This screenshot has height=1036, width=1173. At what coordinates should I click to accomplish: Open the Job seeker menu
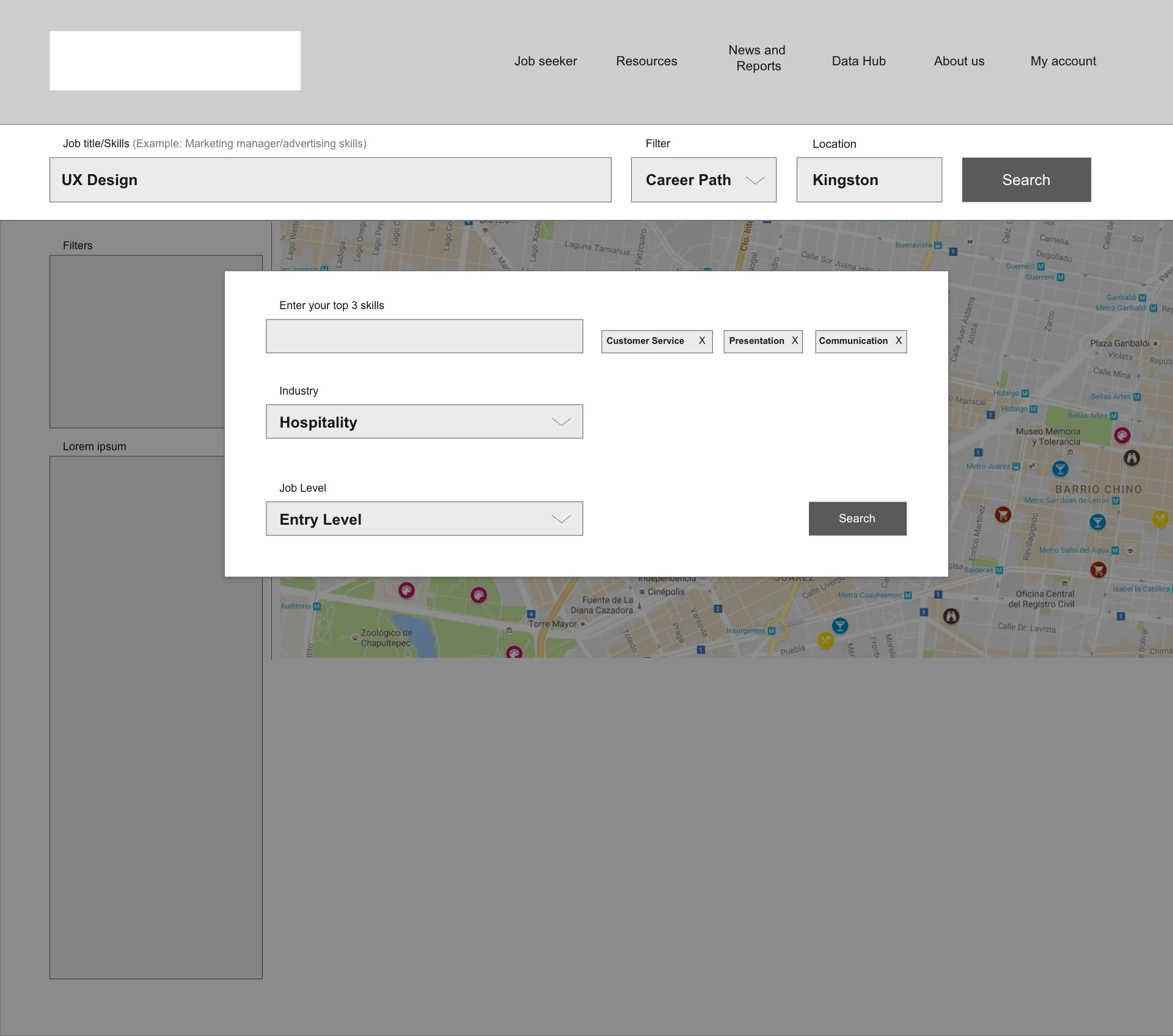(545, 61)
